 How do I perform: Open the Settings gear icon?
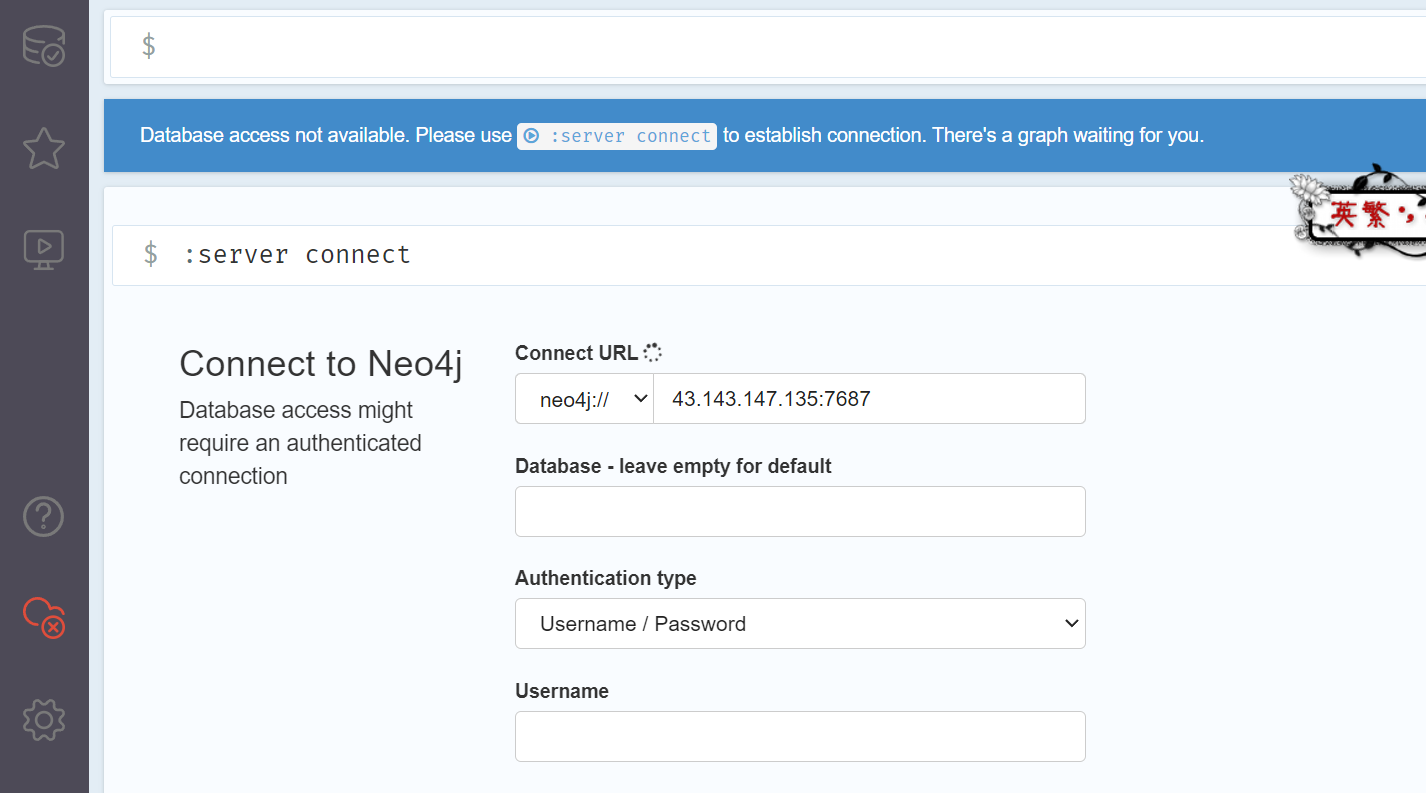(x=44, y=720)
